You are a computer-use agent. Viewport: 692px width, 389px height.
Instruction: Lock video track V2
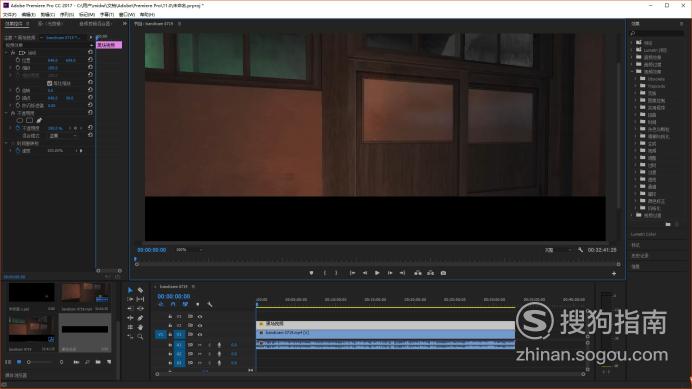coord(170,325)
